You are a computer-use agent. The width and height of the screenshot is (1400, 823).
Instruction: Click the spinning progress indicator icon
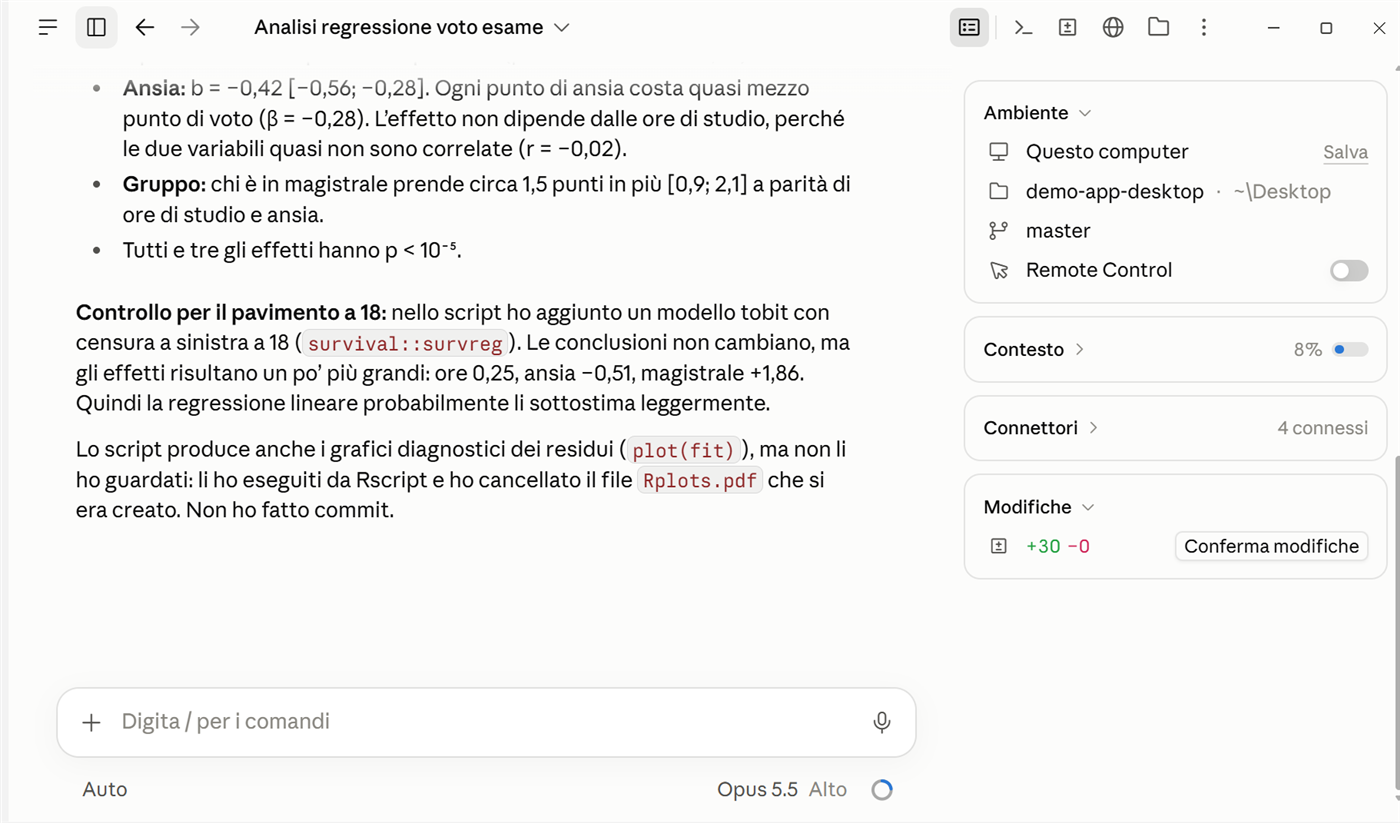[x=881, y=790]
